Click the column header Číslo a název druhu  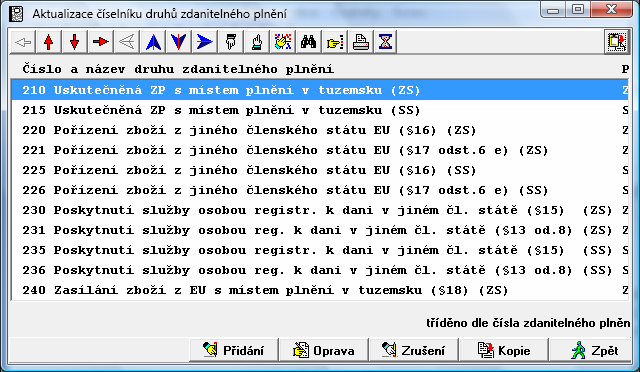[178, 69]
